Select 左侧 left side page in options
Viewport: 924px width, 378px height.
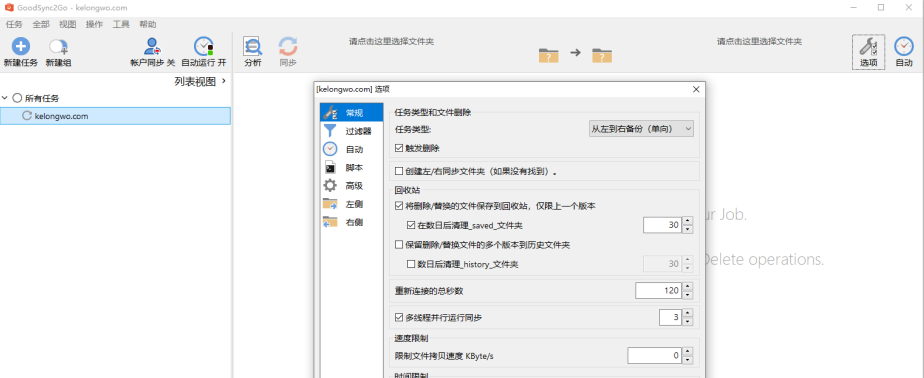click(x=351, y=204)
